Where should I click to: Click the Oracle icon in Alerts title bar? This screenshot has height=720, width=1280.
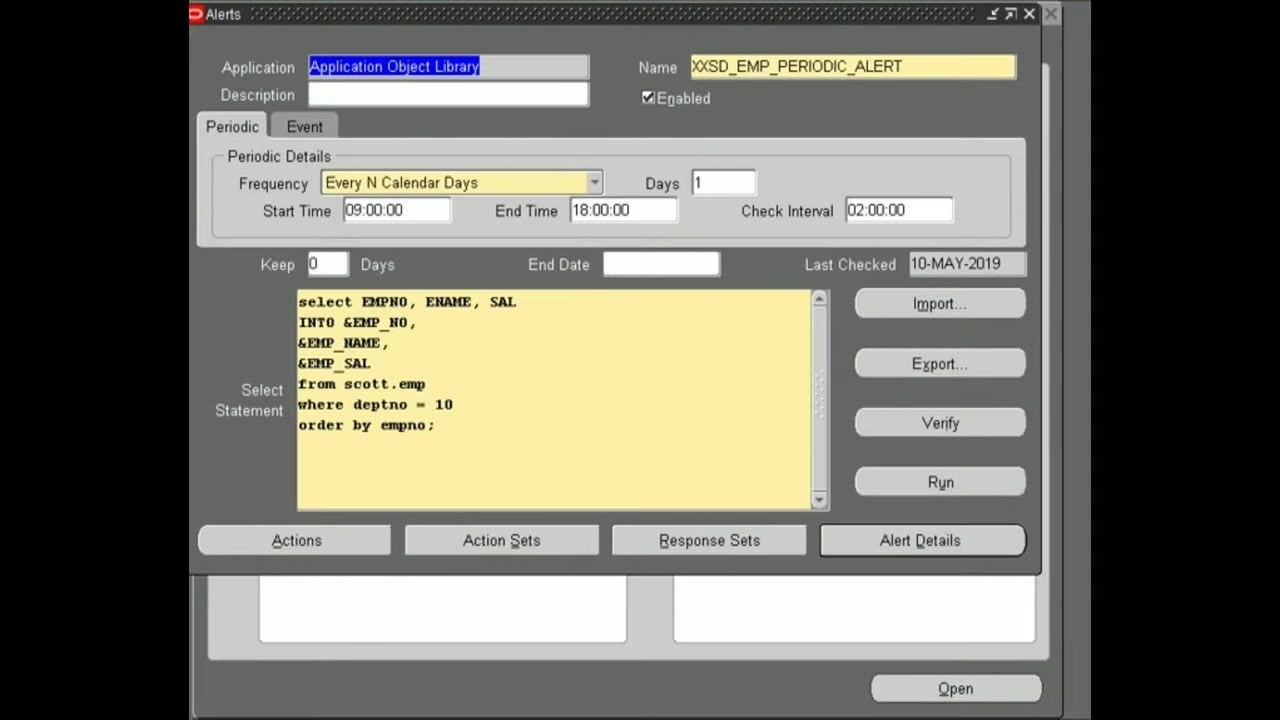point(196,14)
